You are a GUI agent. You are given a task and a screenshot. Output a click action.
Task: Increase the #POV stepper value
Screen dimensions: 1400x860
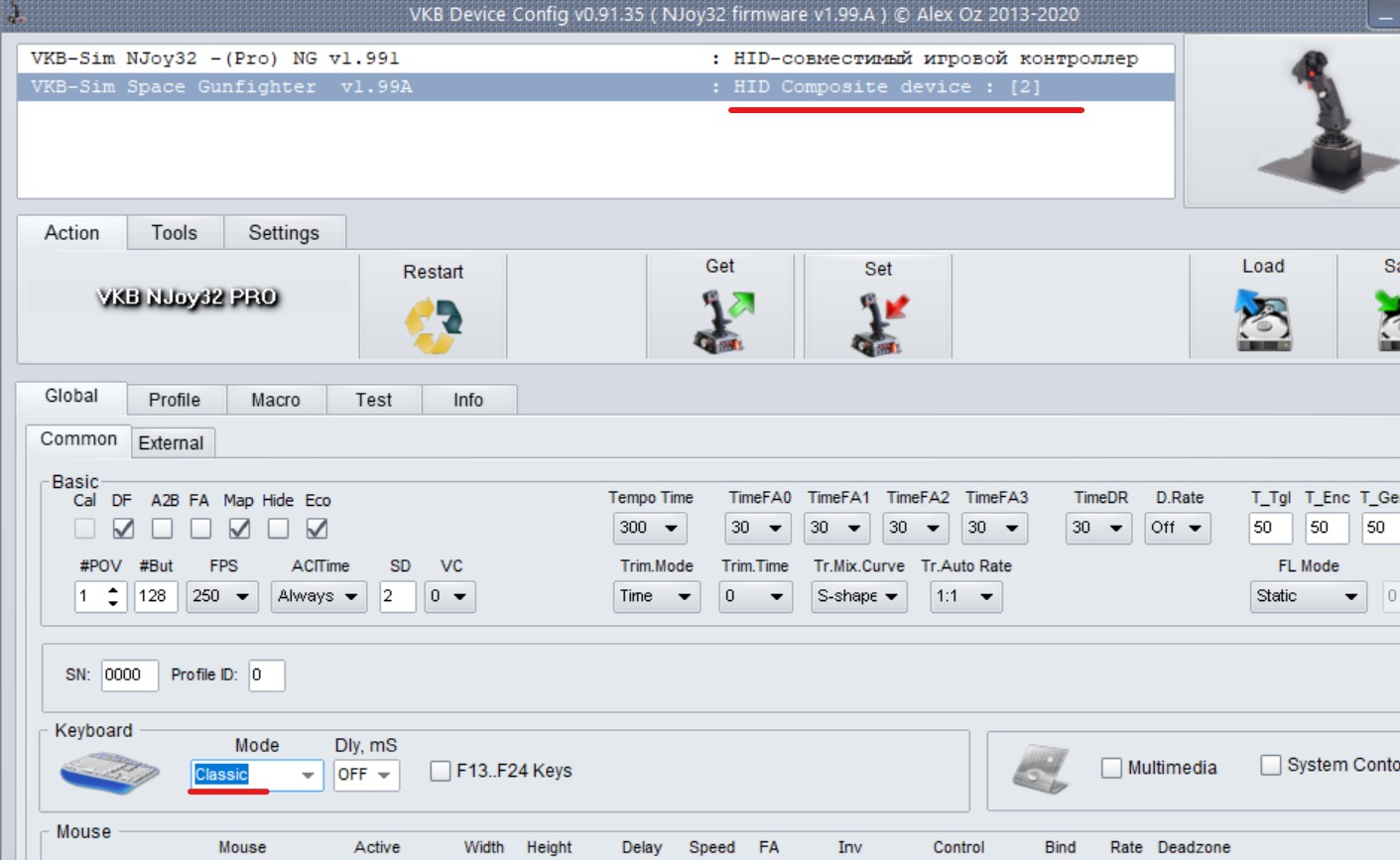click(x=113, y=589)
